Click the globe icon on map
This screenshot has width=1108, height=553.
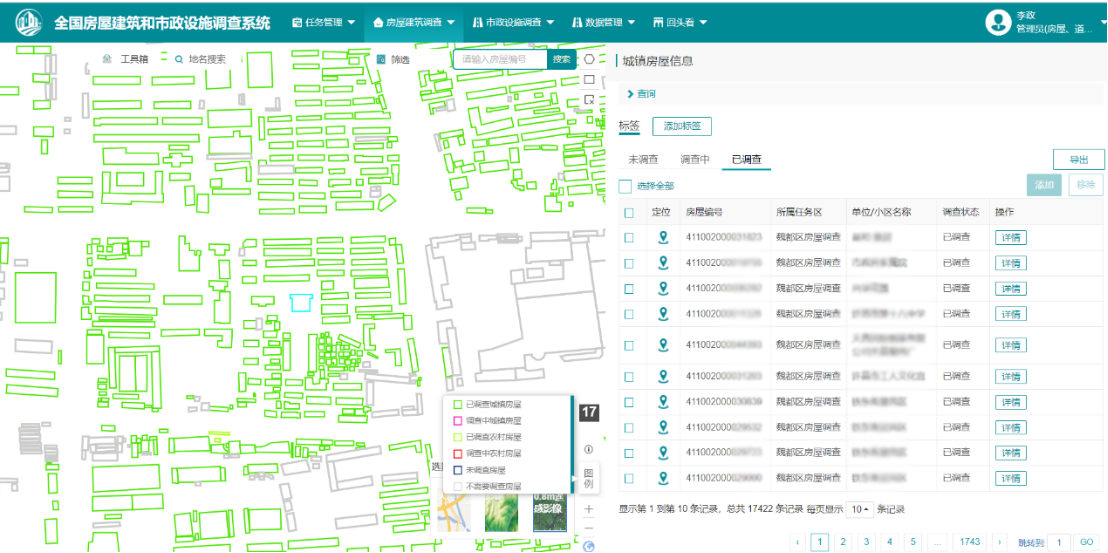click(589, 546)
